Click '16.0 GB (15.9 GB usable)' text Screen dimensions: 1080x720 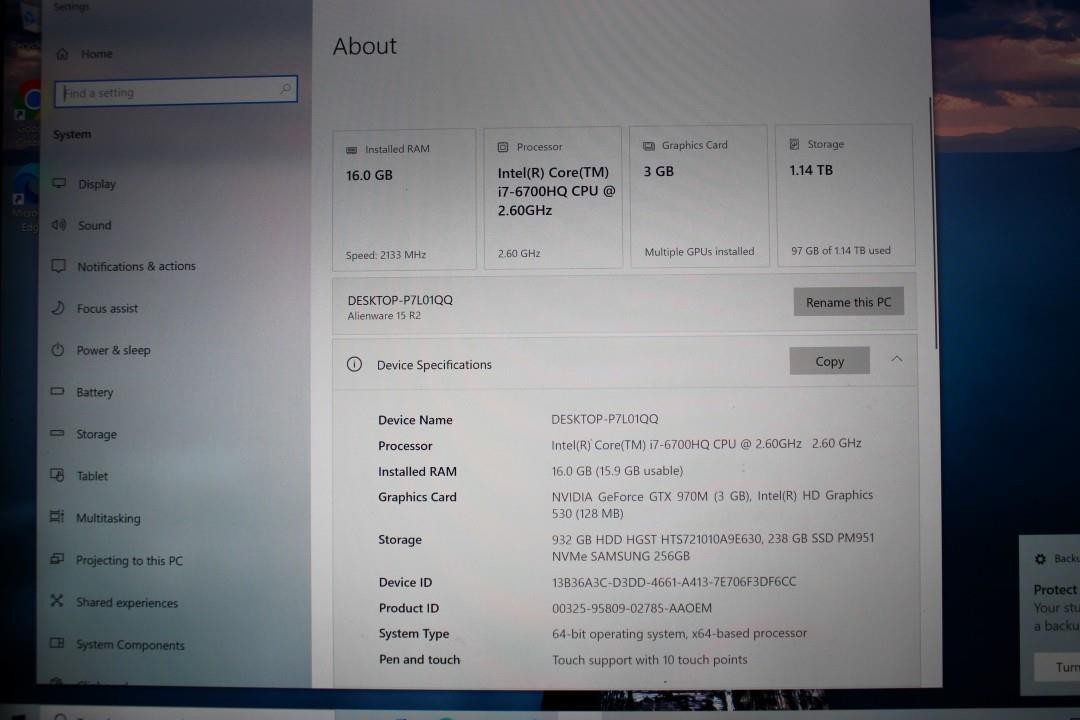tap(617, 471)
